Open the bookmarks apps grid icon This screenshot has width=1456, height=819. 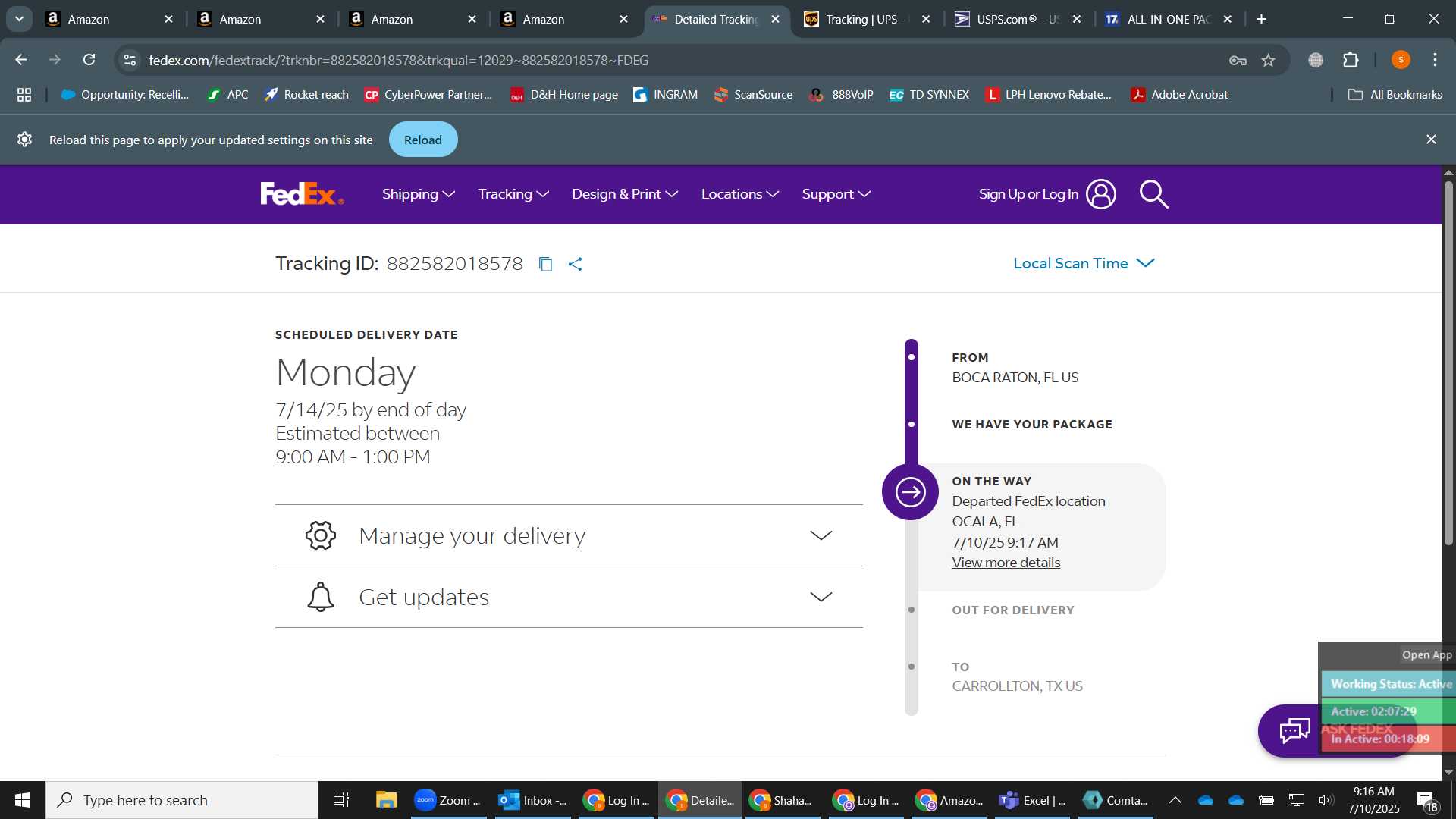[24, 95]
